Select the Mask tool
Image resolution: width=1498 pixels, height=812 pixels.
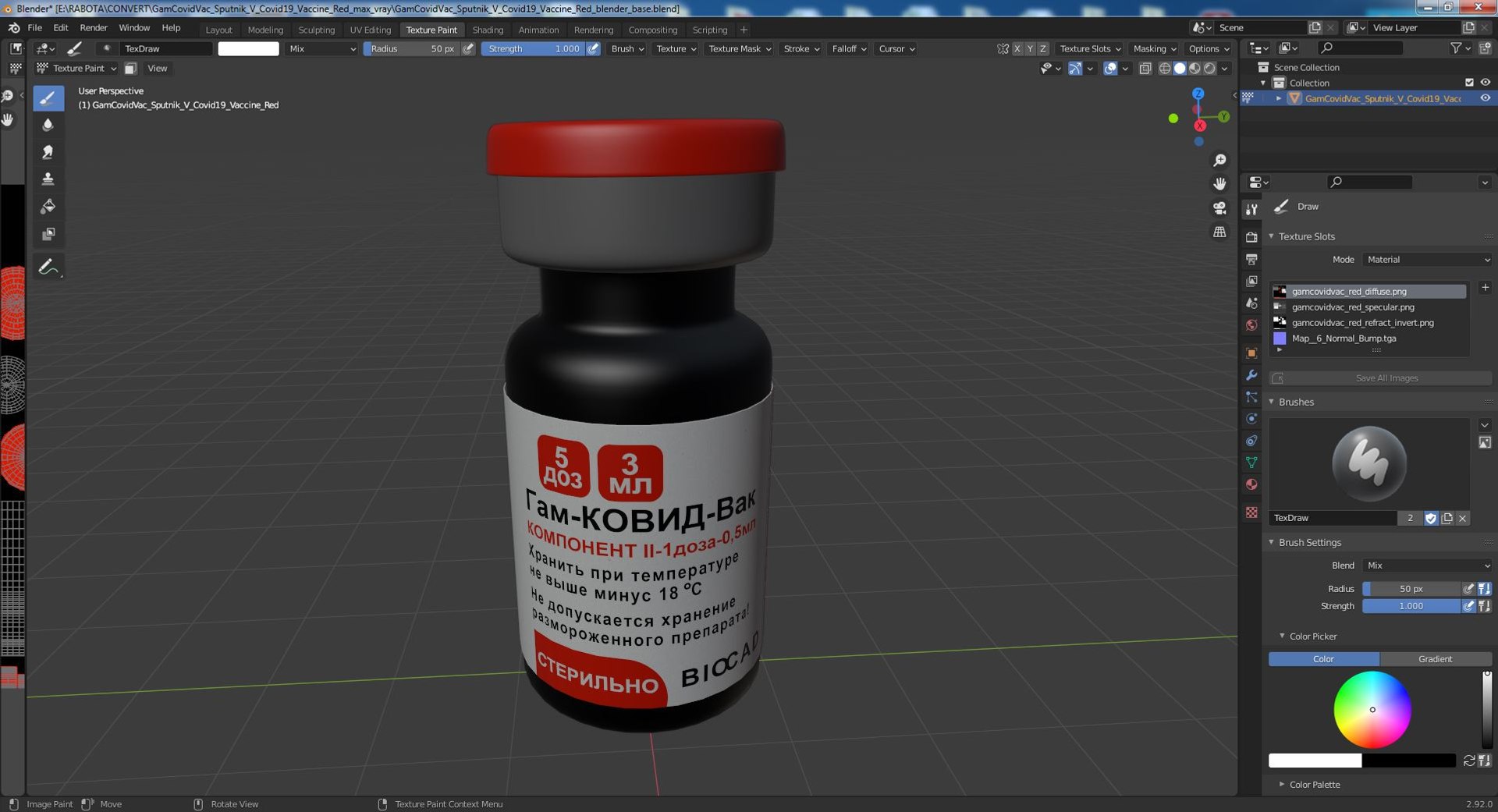point(48,234)
